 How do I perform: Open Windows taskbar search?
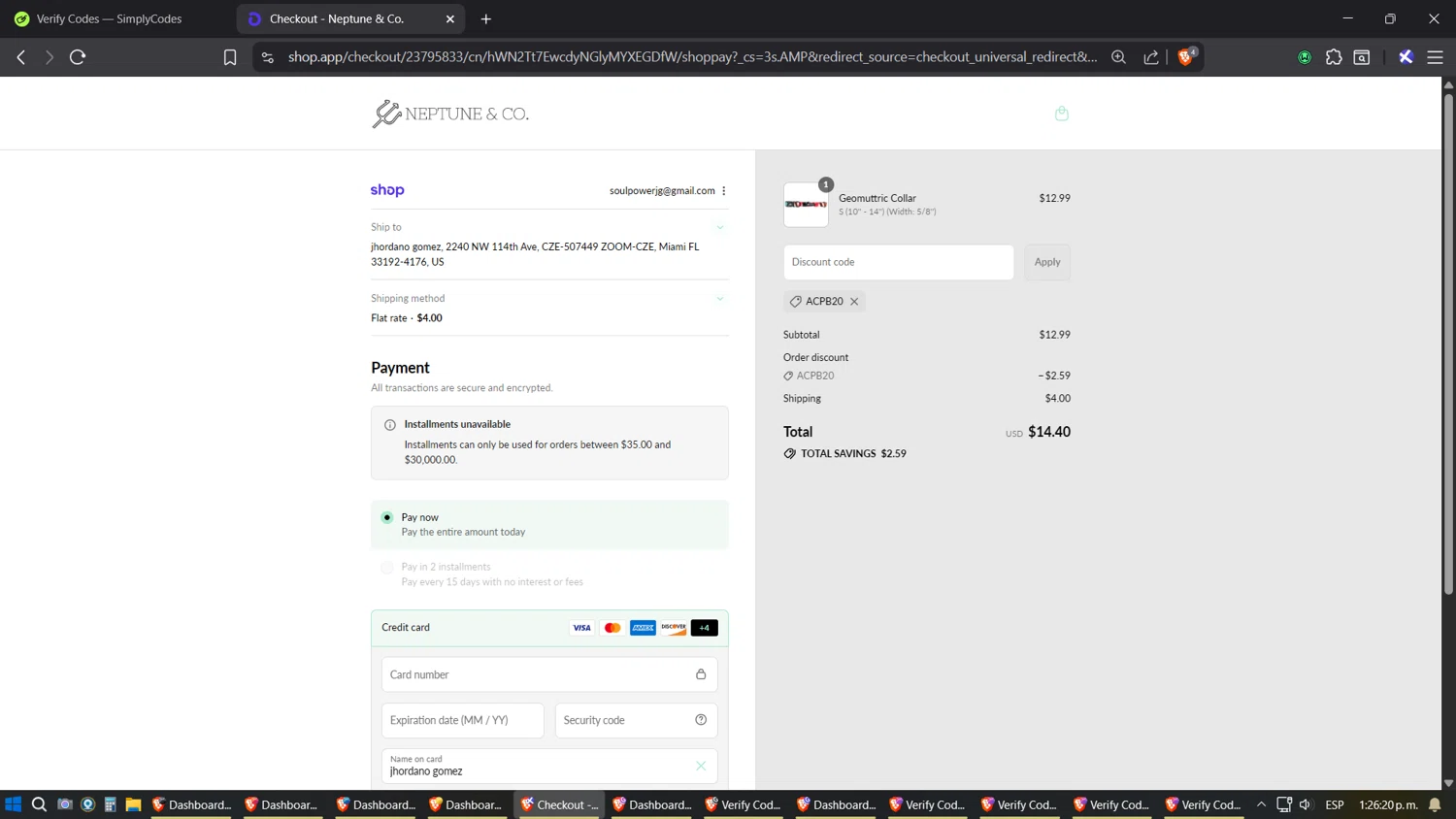tap(39, 804)
